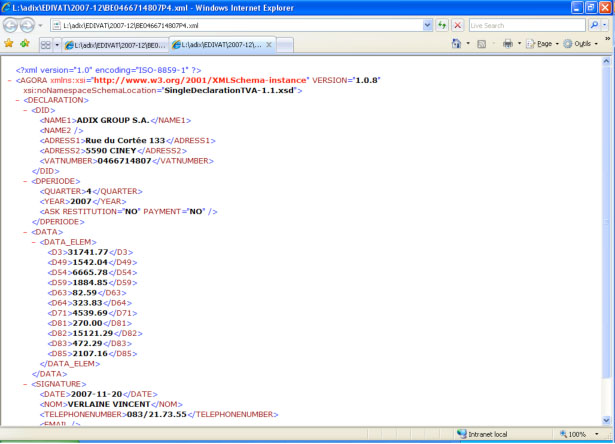Collapse the DPERIODE node
This screenshot has height=444, width=615.
click(25, 182)
